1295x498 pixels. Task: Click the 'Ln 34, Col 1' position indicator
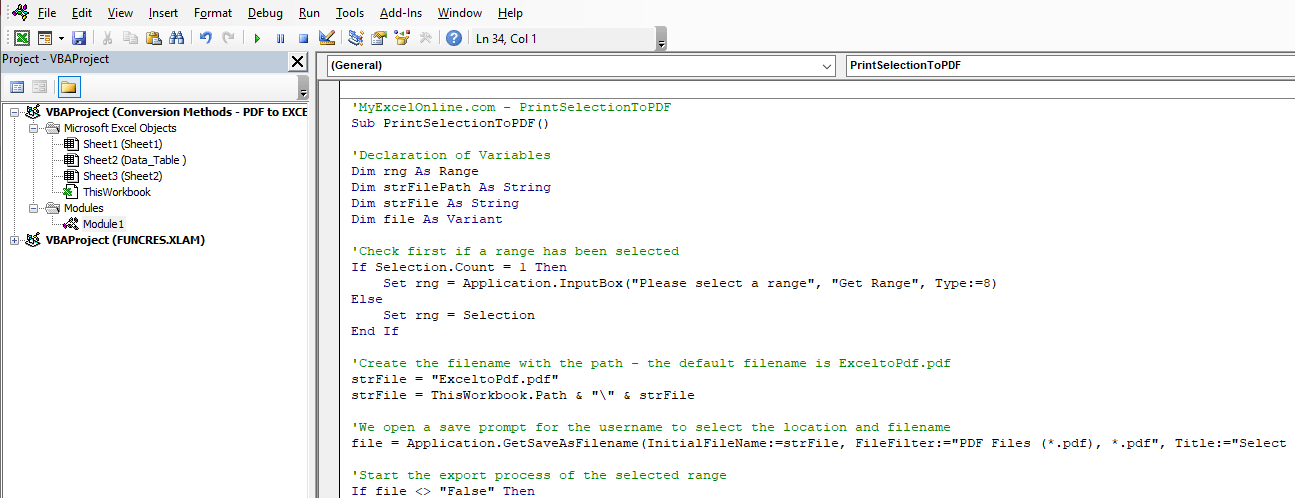point(507,39)
